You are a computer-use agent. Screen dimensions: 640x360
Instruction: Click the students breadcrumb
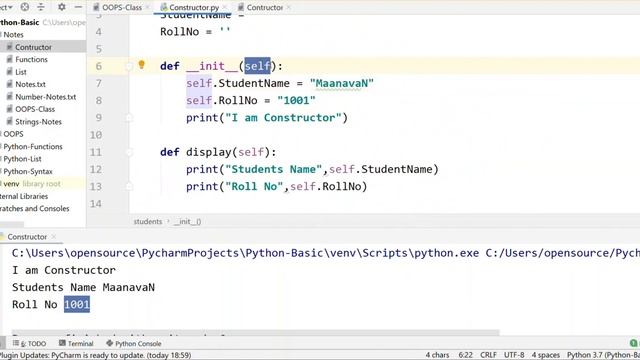click(x=148, y=222)
